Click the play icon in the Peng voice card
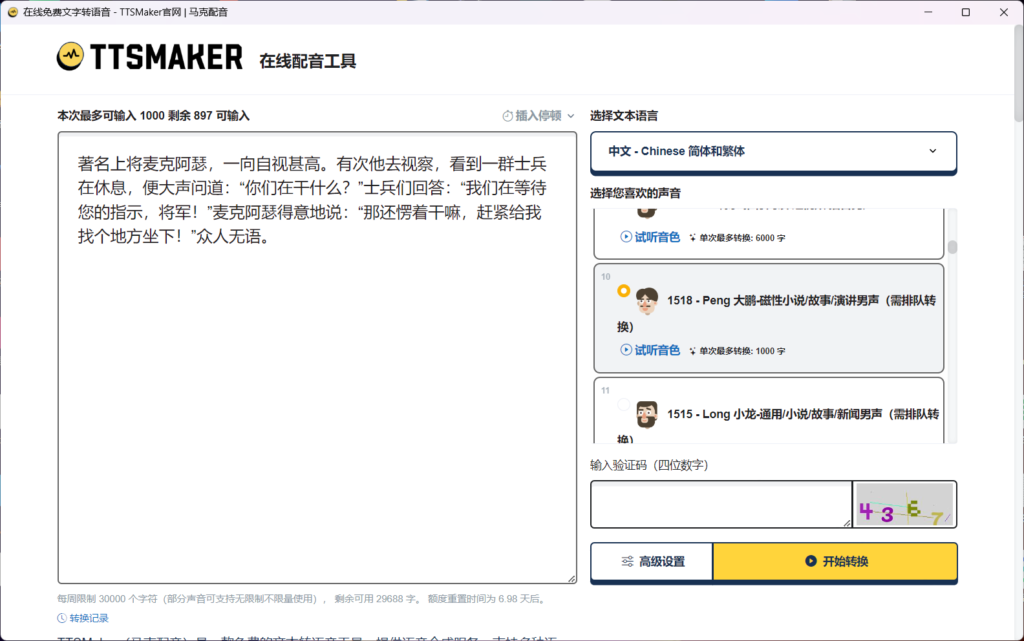 626,350
